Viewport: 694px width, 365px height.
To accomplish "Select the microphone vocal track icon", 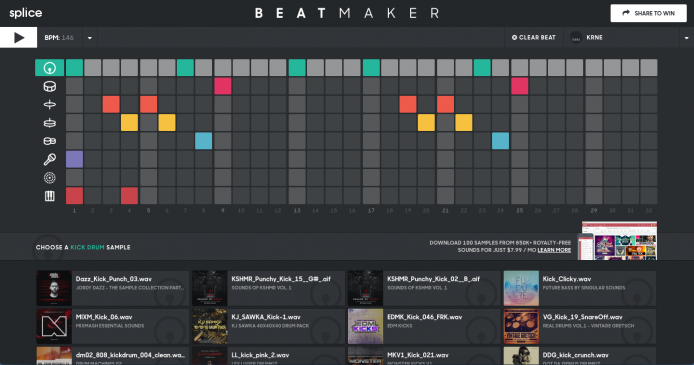I will [50, 159].
